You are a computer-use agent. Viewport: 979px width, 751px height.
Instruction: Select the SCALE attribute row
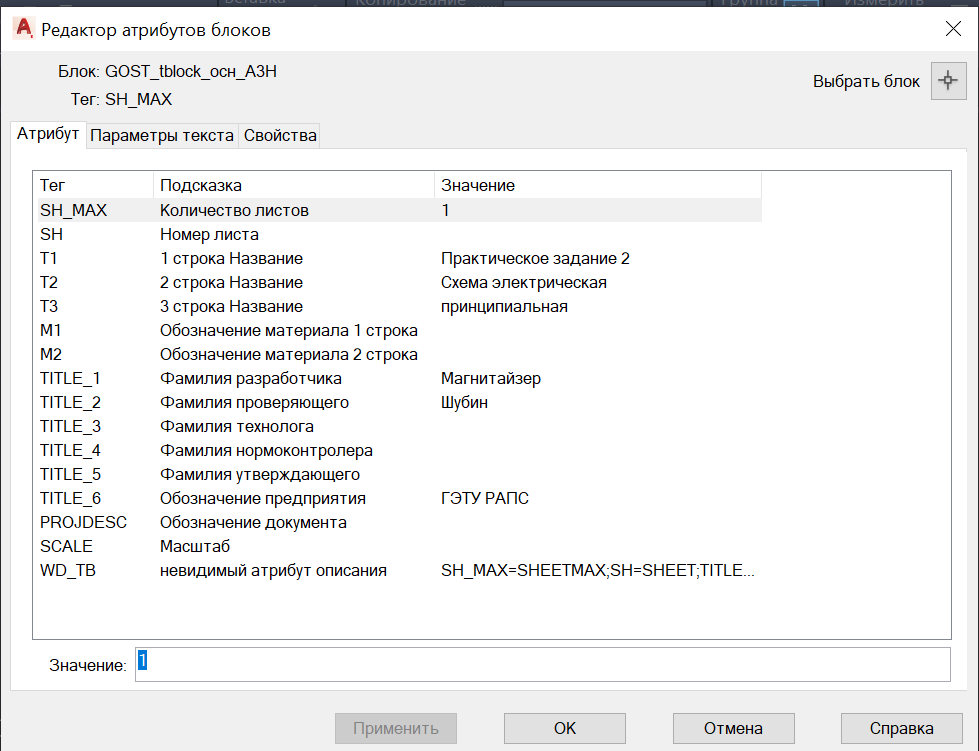(x=400, y=546)
